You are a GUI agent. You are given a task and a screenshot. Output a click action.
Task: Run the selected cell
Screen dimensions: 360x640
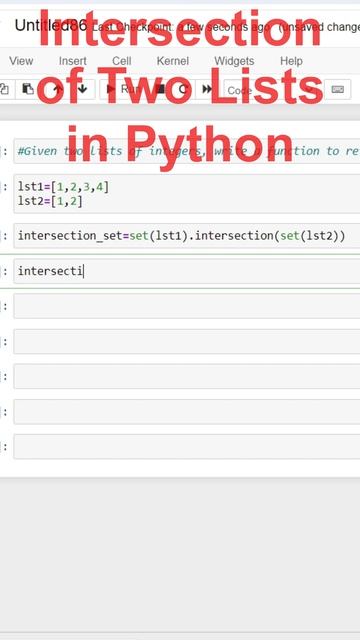coord(123,89)
